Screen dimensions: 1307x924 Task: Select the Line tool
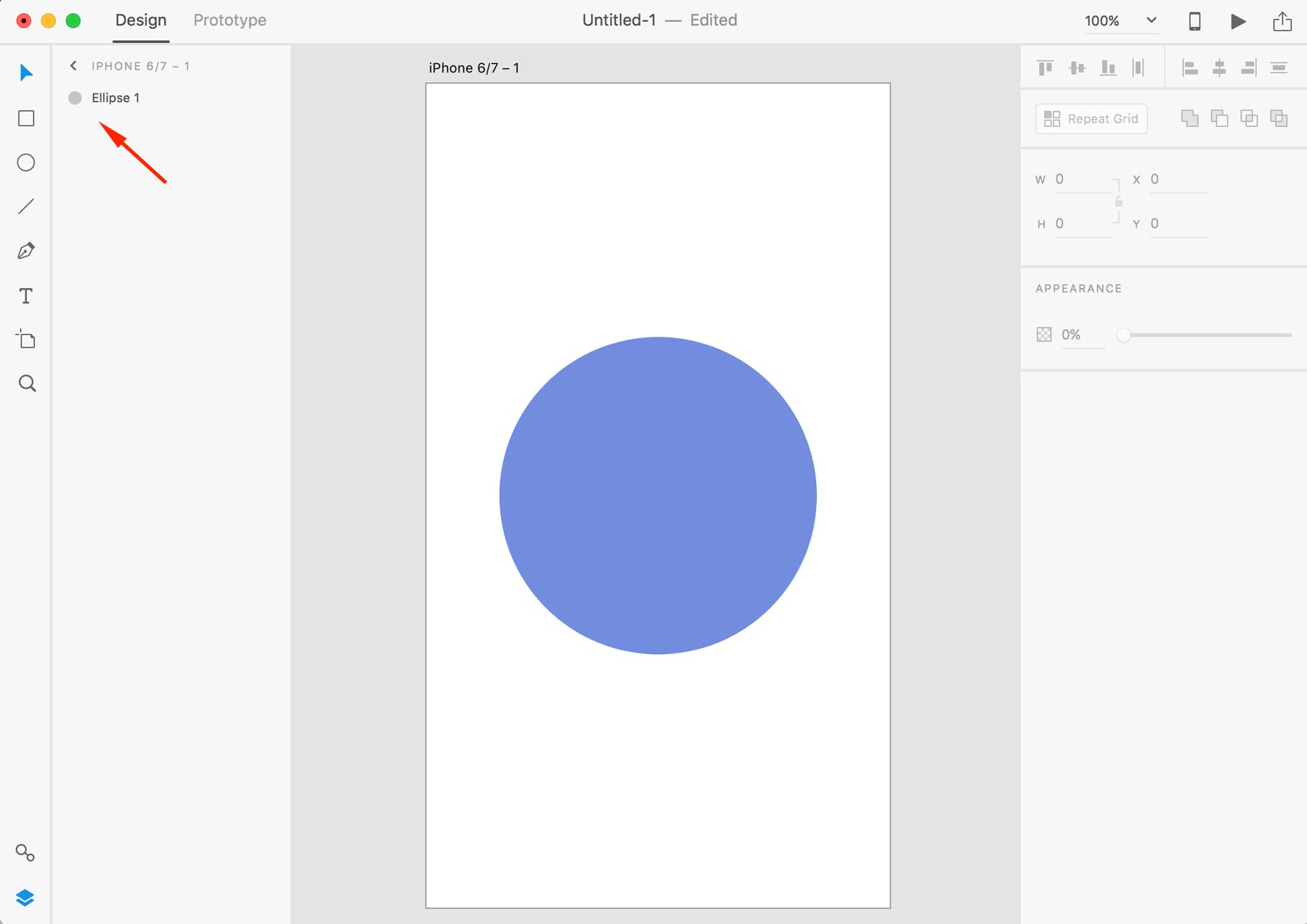pyautogui.click(x=26, y=206)
